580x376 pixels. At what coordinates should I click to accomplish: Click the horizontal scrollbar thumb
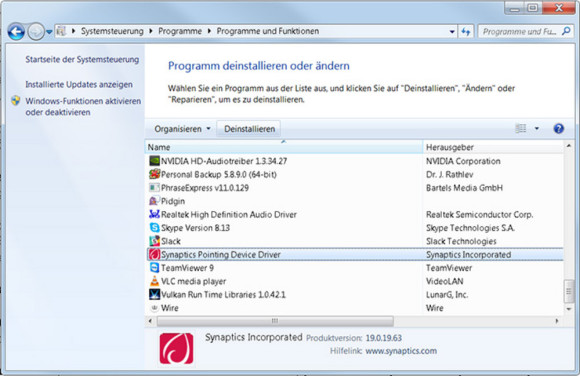(x=275, y=321)
